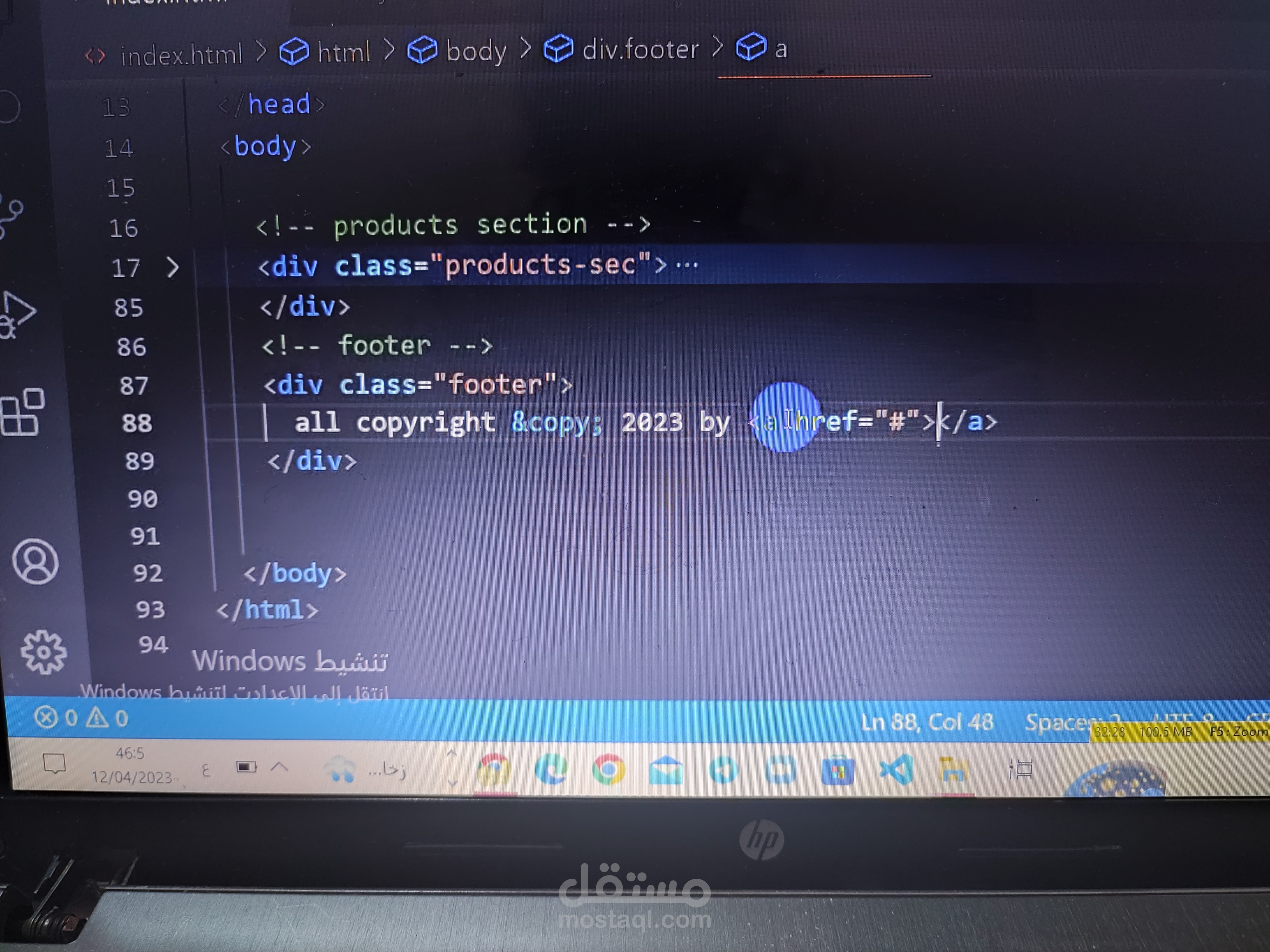Open the Extensions view in activity bar
This screenshot has width=1270, height=952.
click(x=22, y=412)
